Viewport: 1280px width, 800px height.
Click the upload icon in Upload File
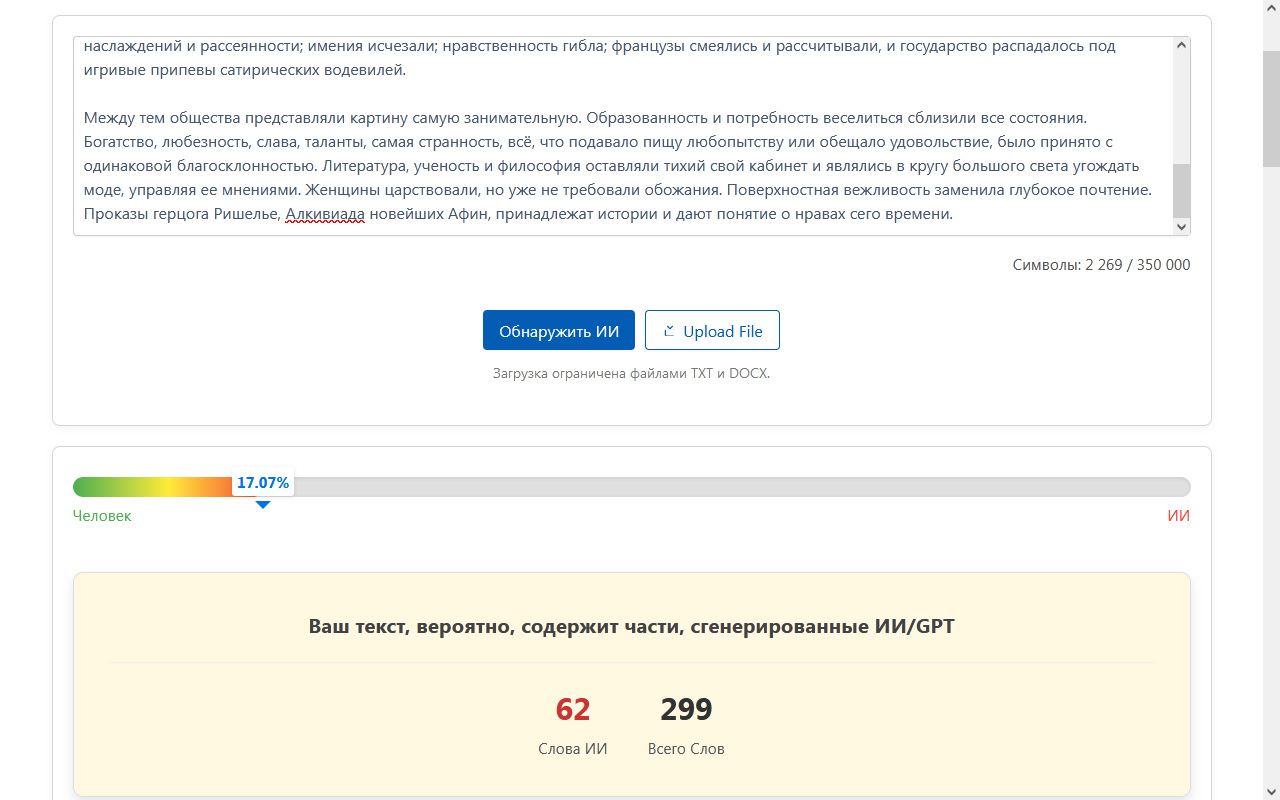[x=669, y=331]
